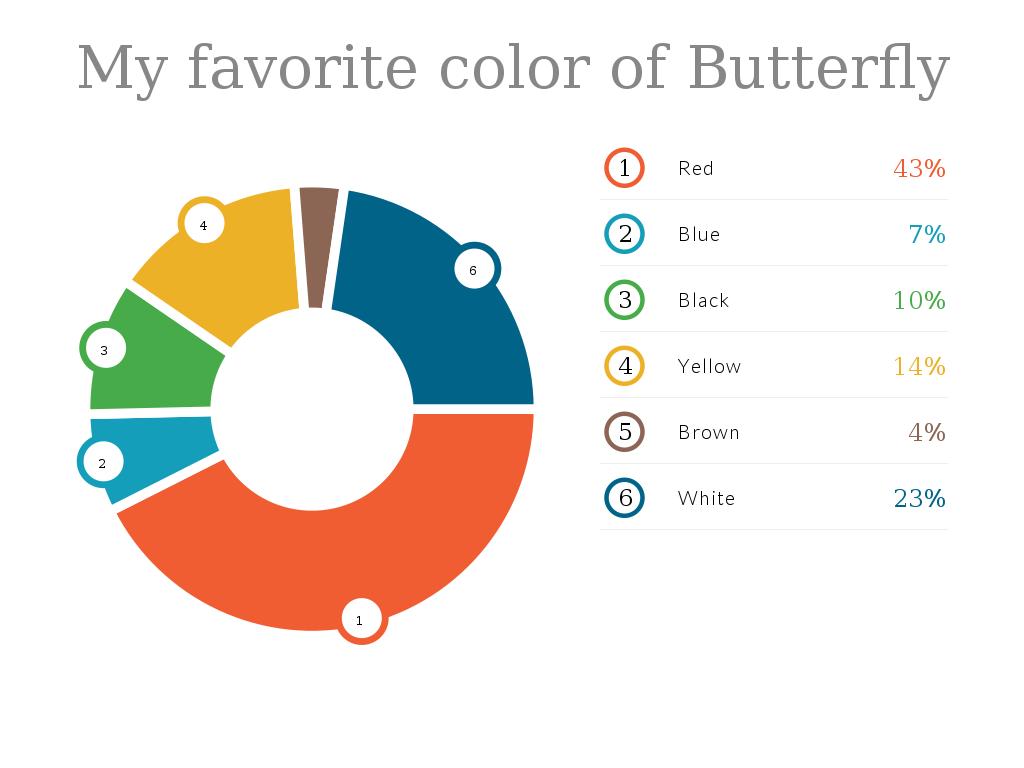Image resolution: width=1024 pixels, height=768 pixels.
Task: Select the number 6 legend circle
Action: (625, 498)
